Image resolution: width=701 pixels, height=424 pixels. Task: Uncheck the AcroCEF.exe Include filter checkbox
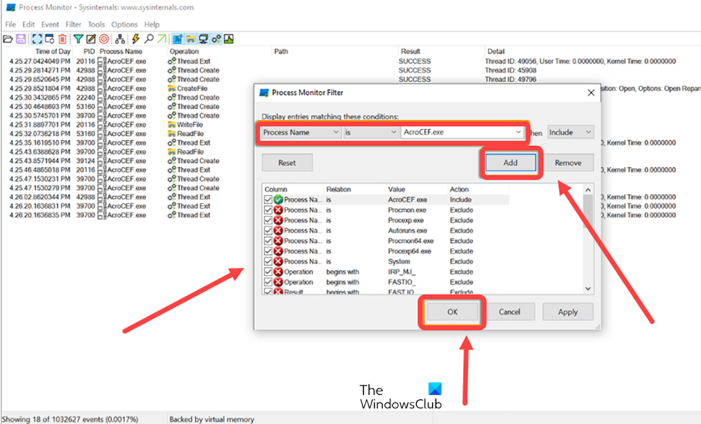[x=267, y=199]
